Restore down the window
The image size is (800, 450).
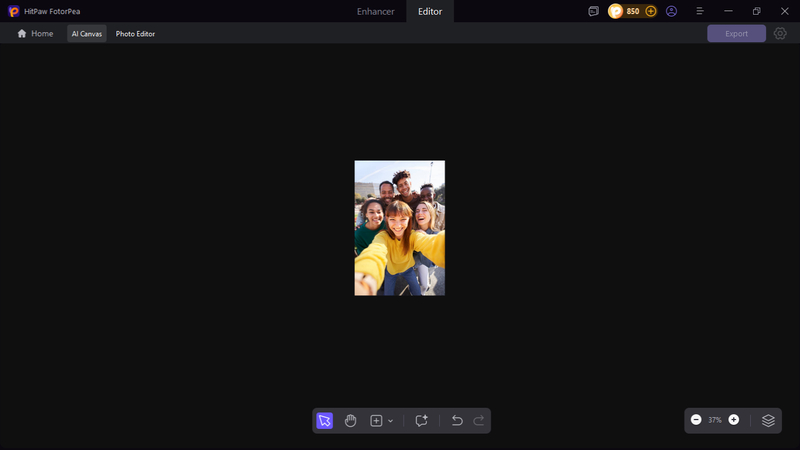(757, 11)
